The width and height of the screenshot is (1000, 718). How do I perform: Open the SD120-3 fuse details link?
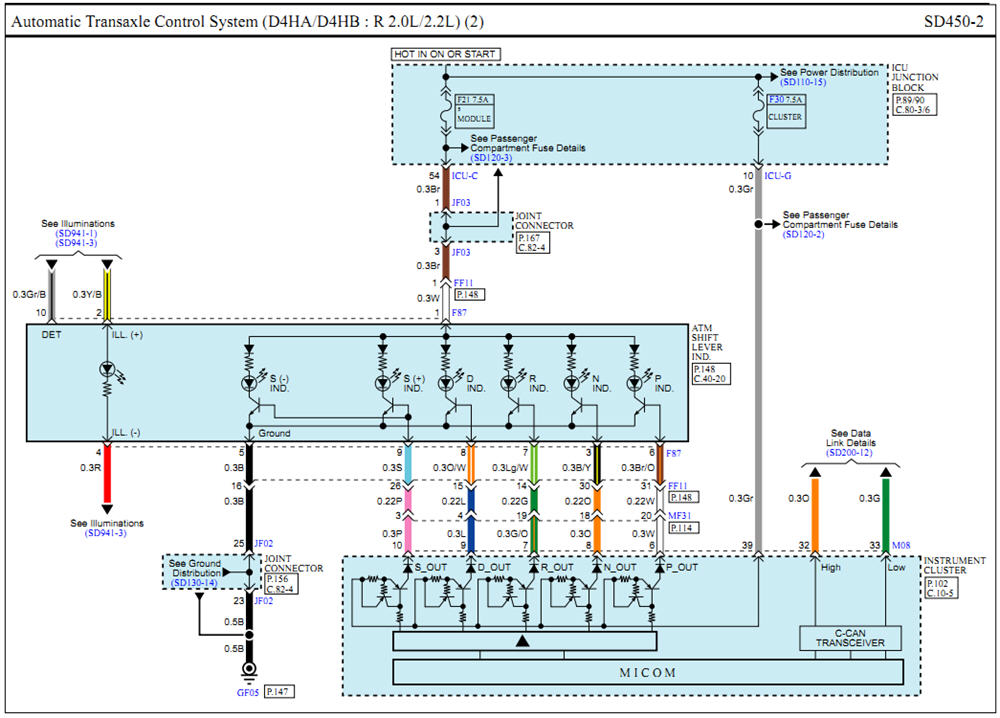pyautogui.click(x=491, y=158)
